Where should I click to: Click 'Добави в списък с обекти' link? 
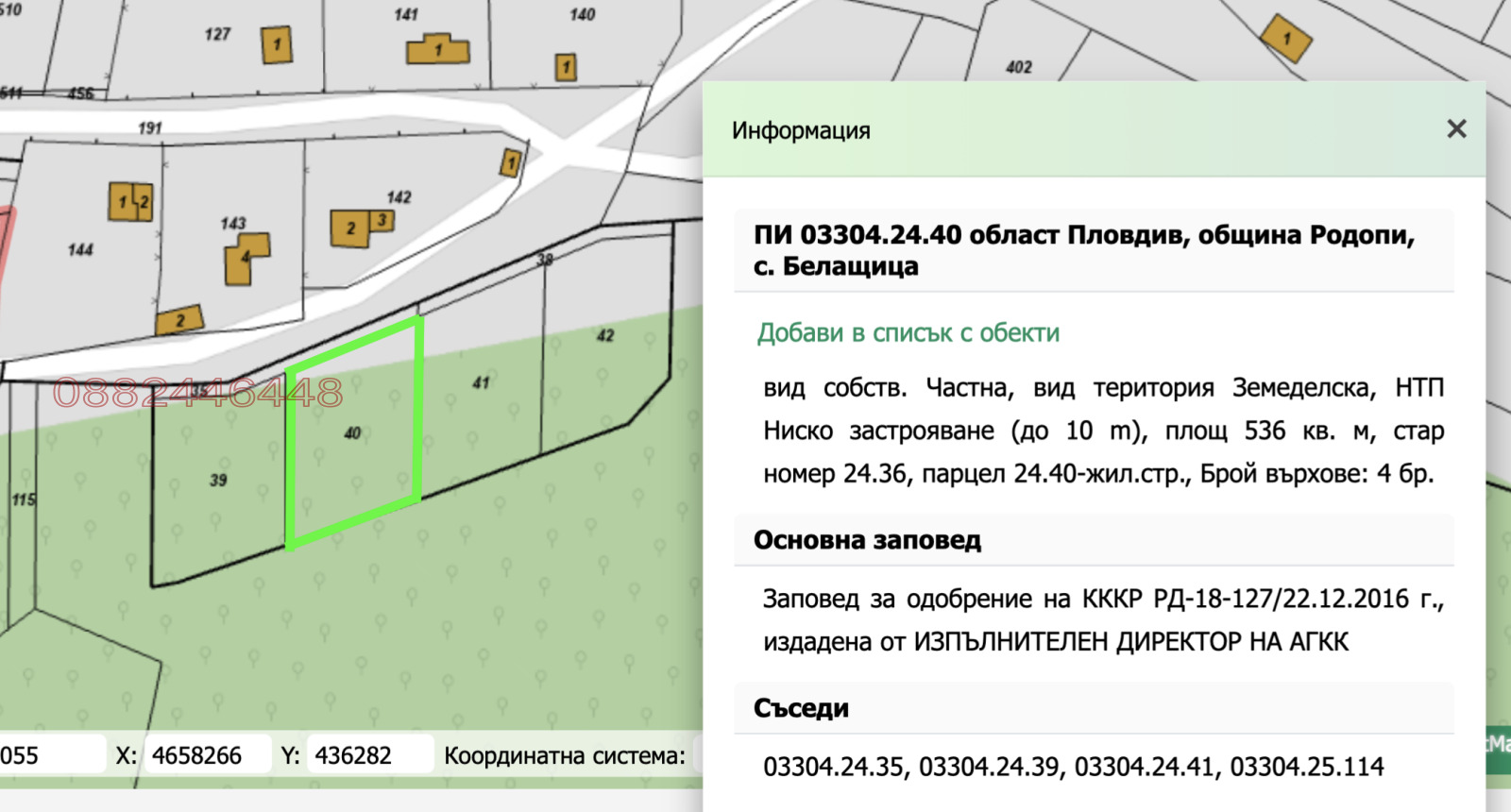pos(908,333)
